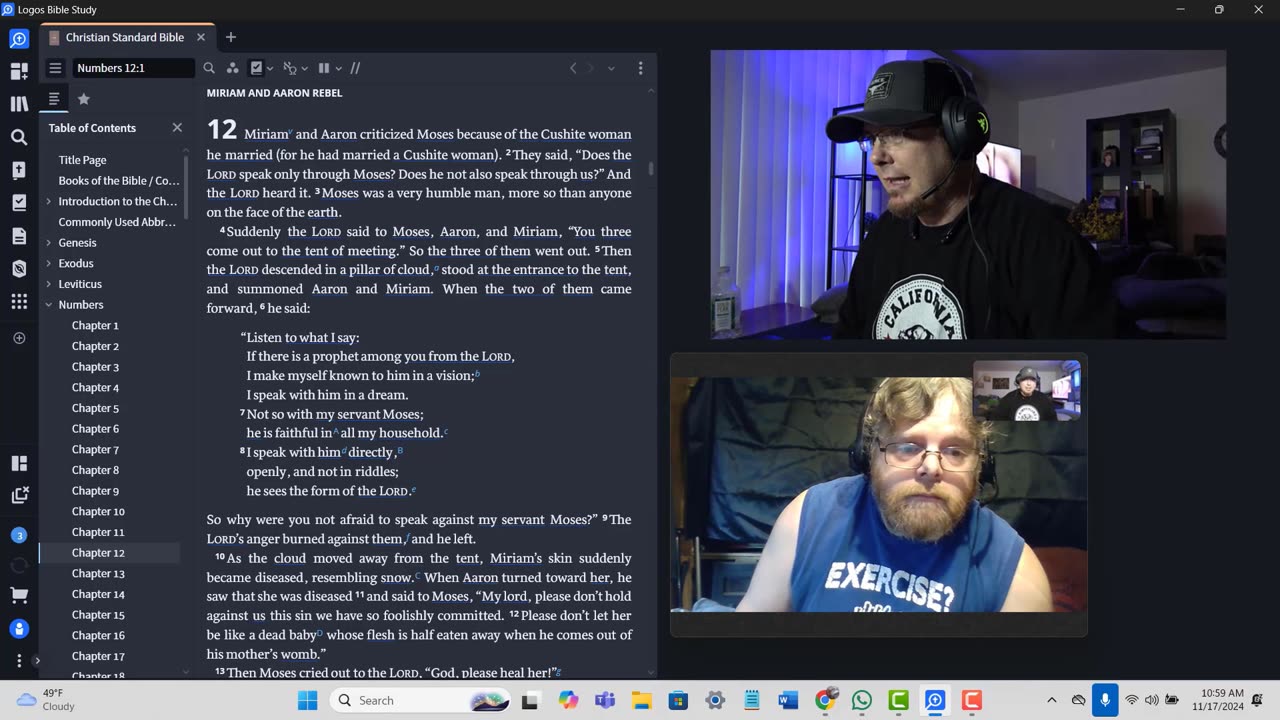Open dropdown next to notes checkbox icon
1280x720 pixels.
click(270, 68)
